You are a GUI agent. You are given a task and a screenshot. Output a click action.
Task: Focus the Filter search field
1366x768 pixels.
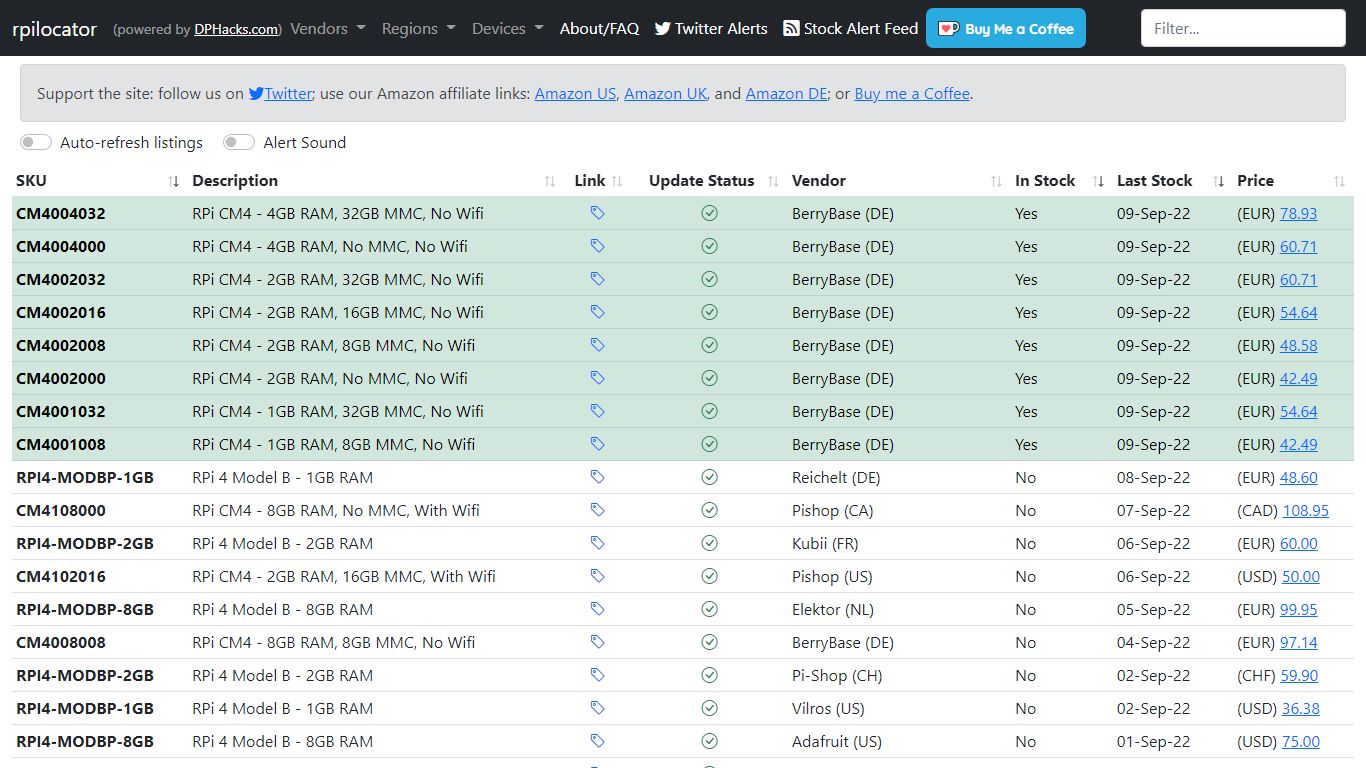[1243, 28]
